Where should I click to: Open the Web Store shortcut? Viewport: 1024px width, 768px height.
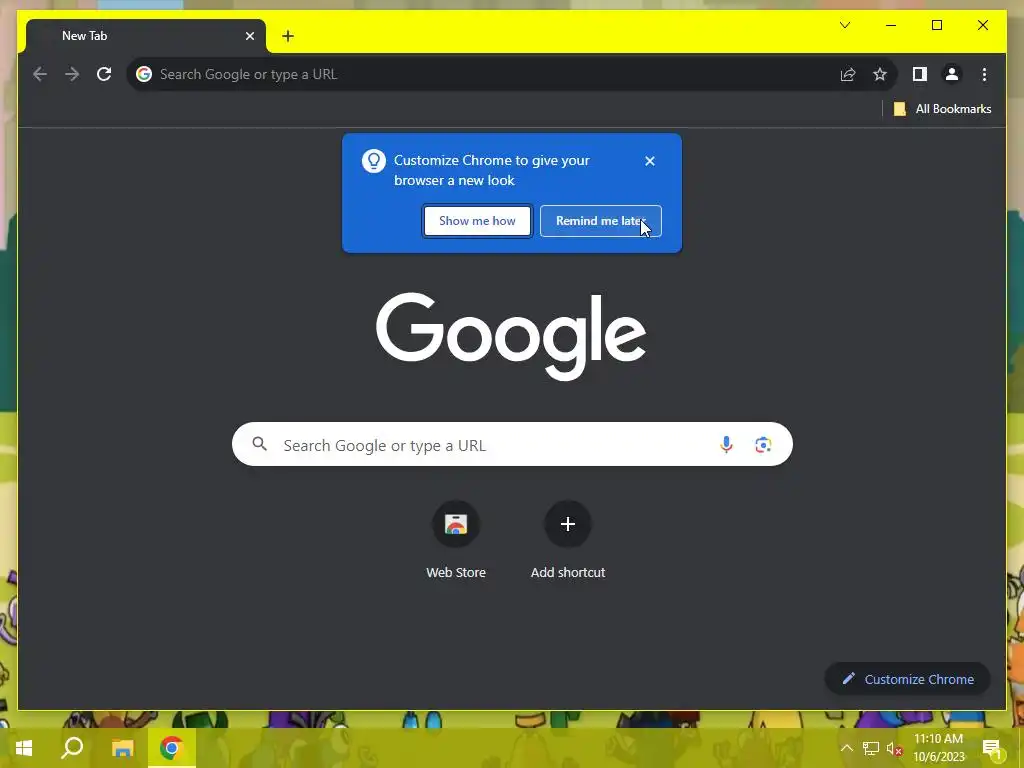pos(456,540)
